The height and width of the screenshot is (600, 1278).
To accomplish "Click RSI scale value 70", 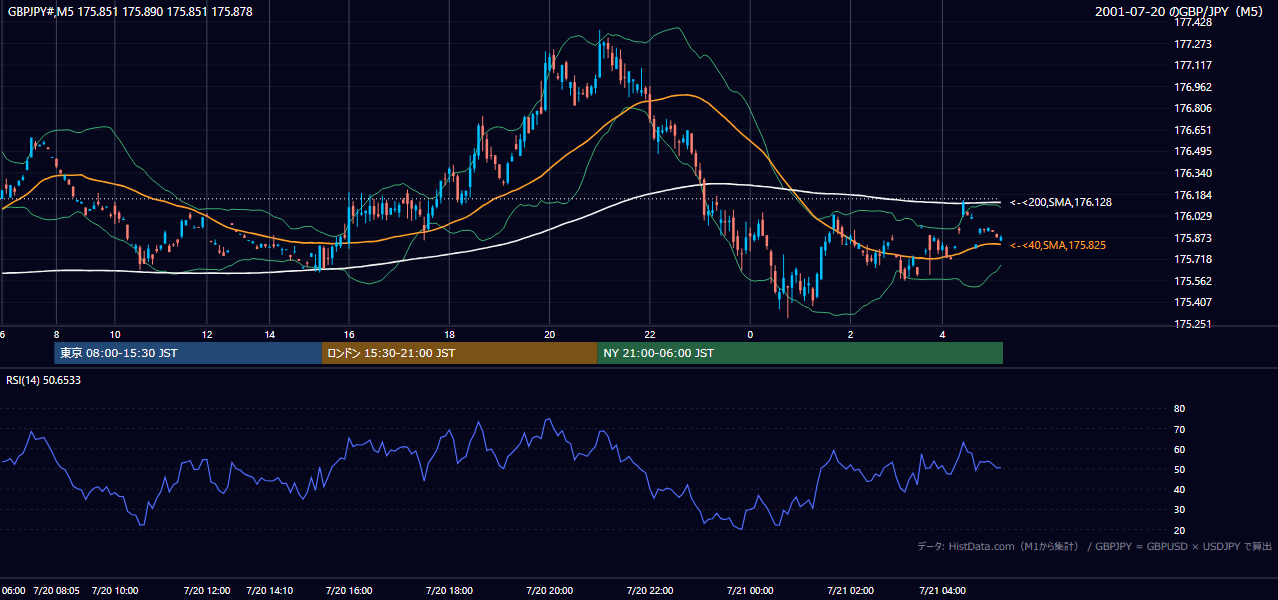I will pyautogui.click(x=1179, y=429).
